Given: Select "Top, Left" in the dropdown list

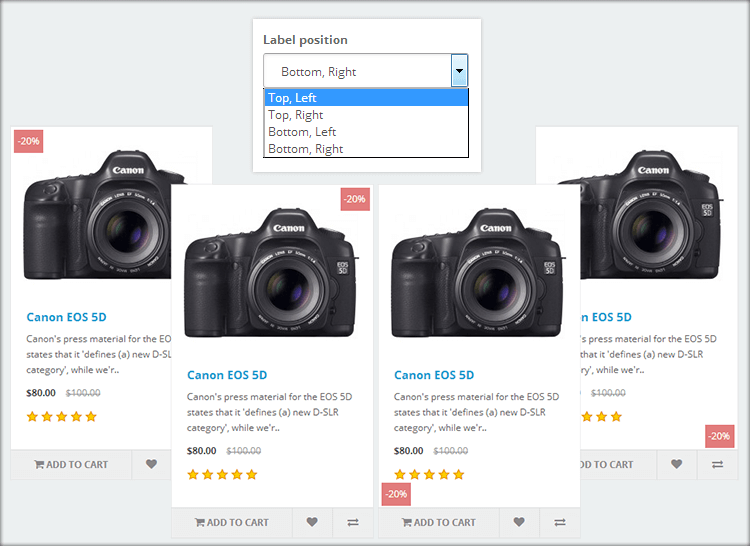Looking at the screenshot, I should point(366,98).
